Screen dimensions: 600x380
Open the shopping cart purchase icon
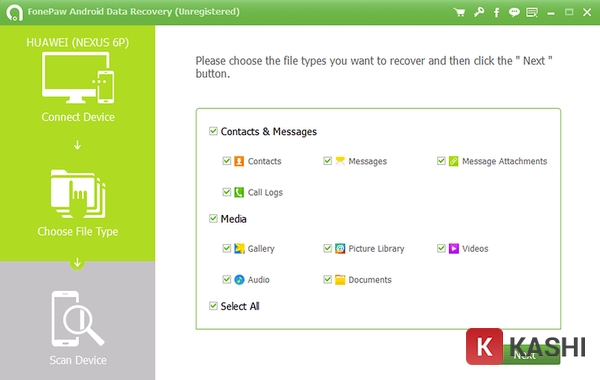point(459,12)
